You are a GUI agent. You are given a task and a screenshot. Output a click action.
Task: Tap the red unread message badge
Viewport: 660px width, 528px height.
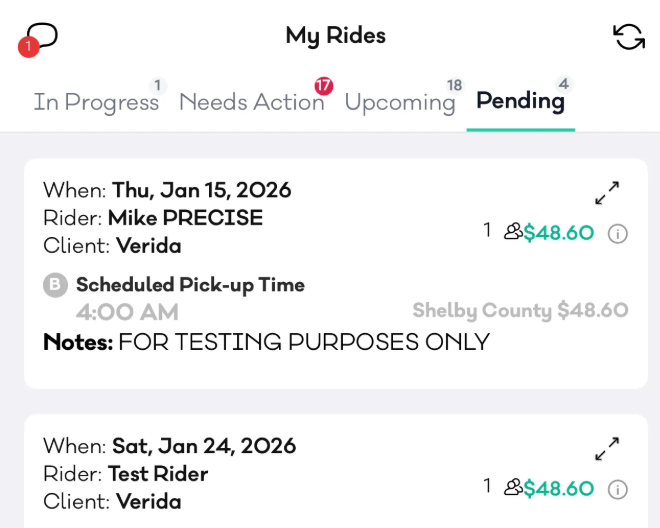pos(28,47)
